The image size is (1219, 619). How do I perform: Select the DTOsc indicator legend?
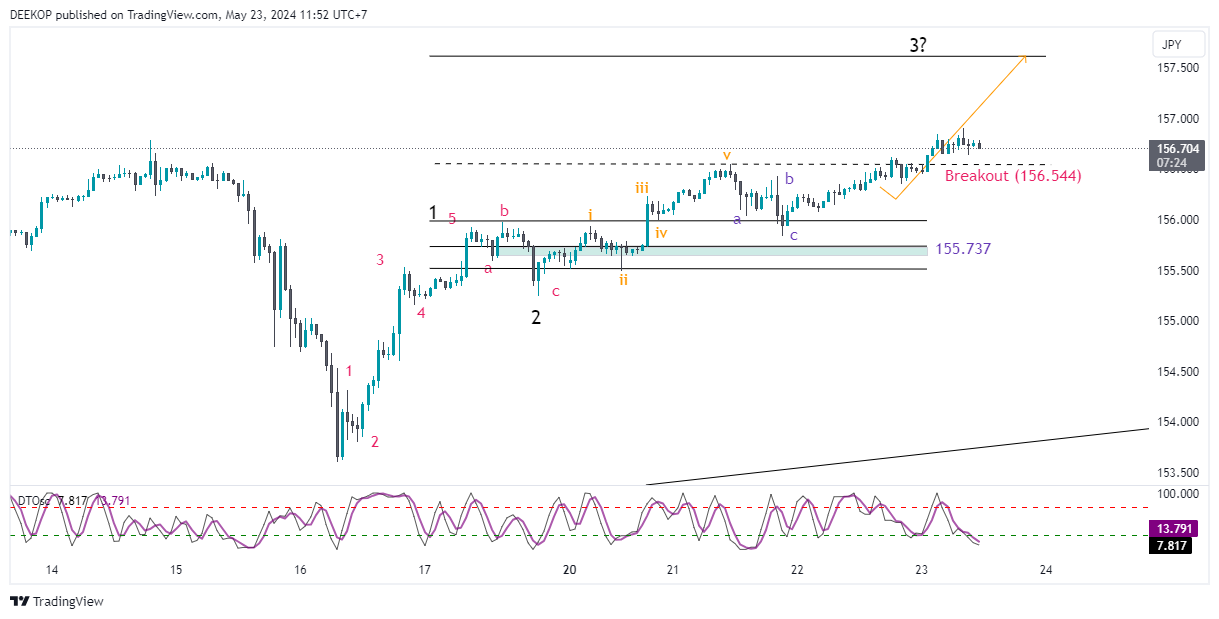click(x=35, y=501)
